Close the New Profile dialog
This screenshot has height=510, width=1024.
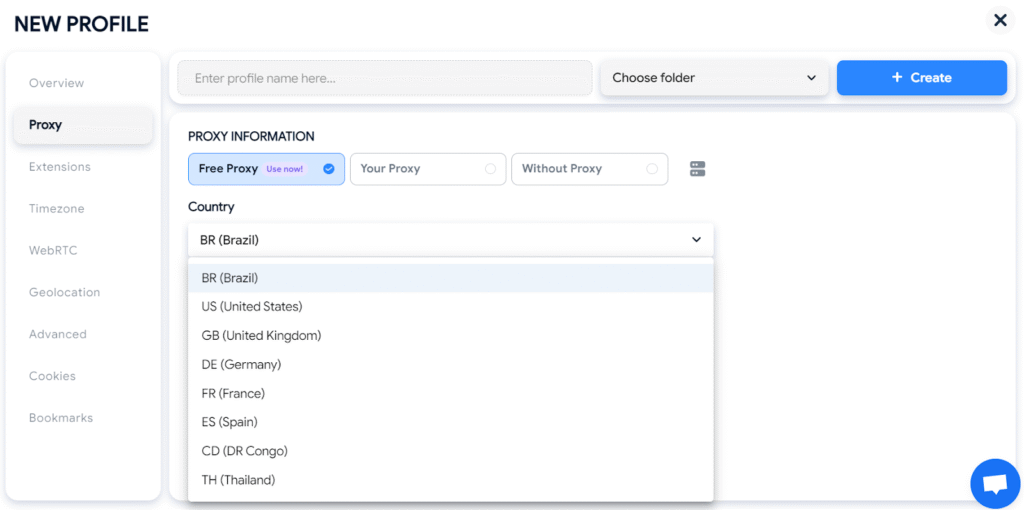1000,21
